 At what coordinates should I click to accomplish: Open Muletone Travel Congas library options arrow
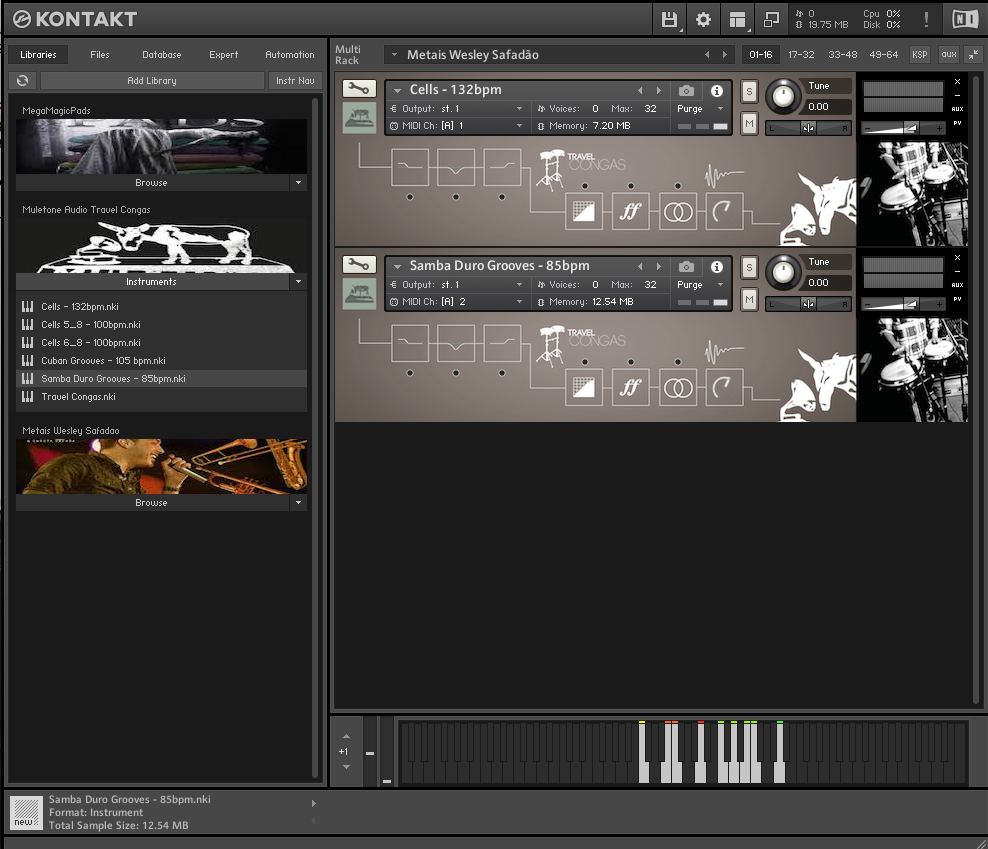pyautogui.click(x=299, y=282)
